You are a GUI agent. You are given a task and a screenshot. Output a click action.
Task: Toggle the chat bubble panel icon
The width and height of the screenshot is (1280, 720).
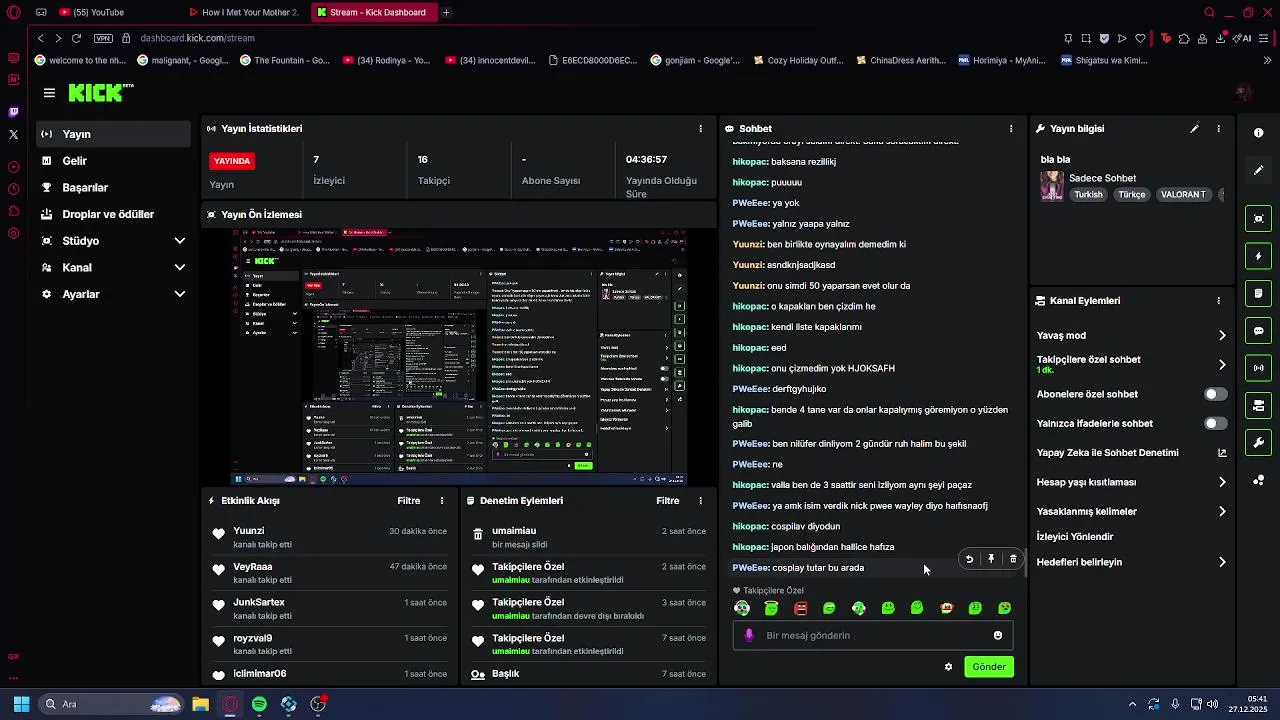pyautogui.click(x=1258, y=331)
